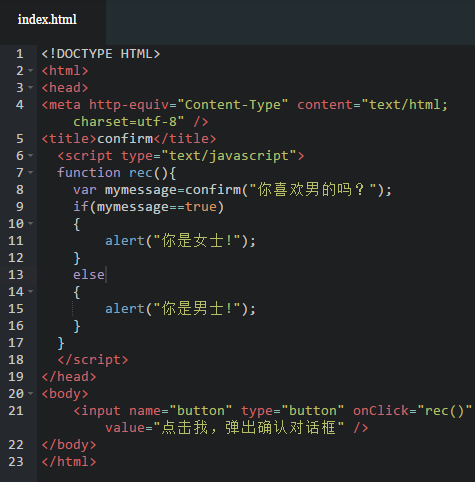The image size is (475, 482).
Task: Click the <!DOCTYPE HTML> declaration
Action: click(x=101, y=54)
